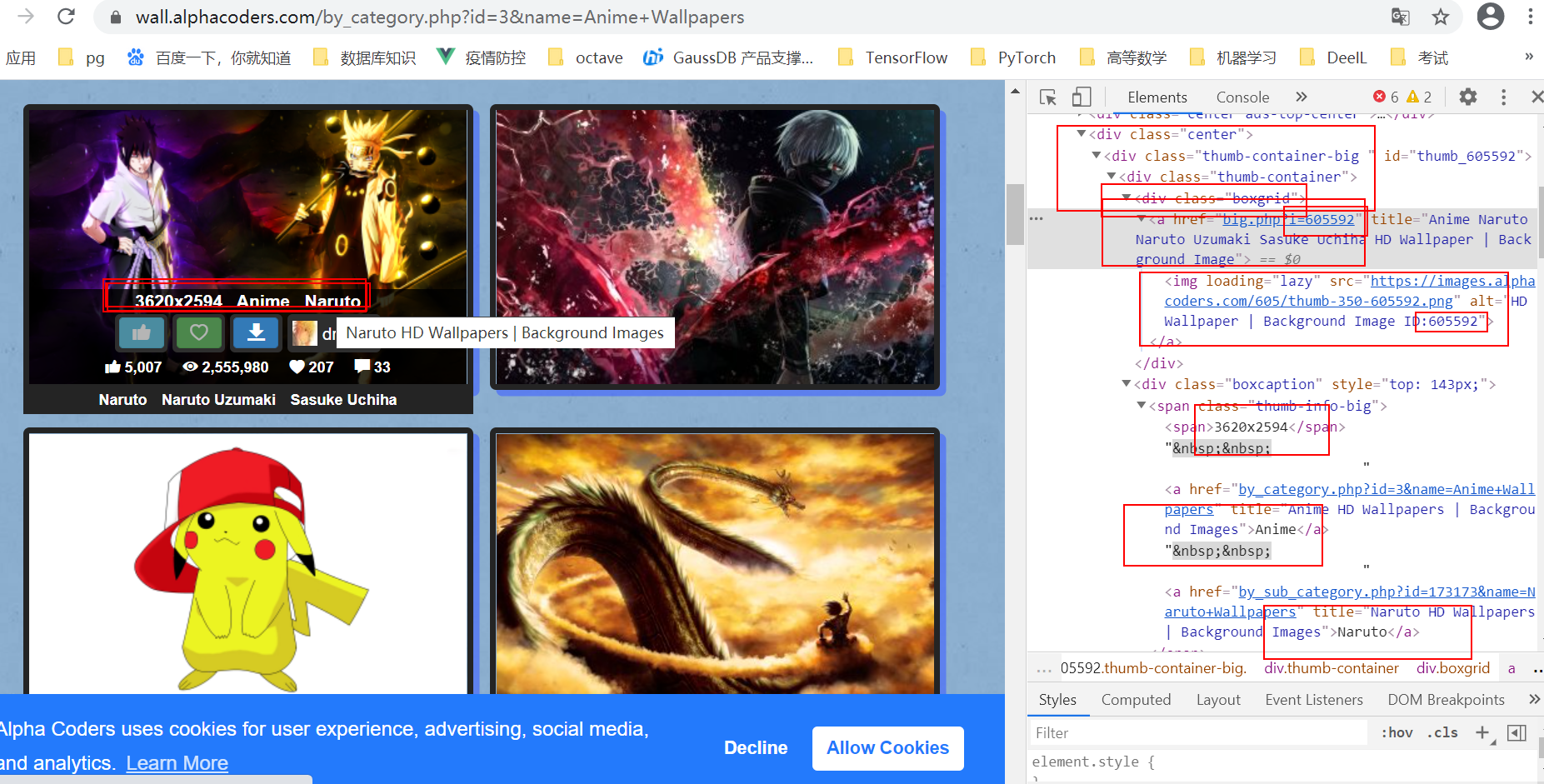Click the Anime category link in caption
This screenshot has height=784, width=1544.
pyautogui.click(x=262, y=301)
